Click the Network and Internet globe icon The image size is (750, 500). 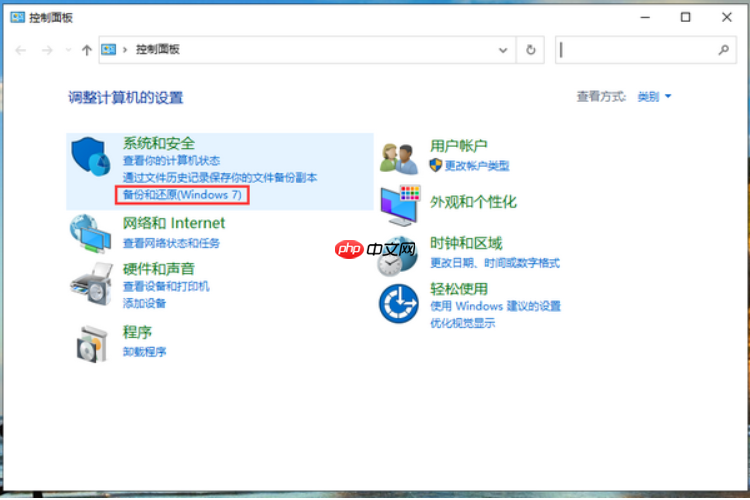90,234
